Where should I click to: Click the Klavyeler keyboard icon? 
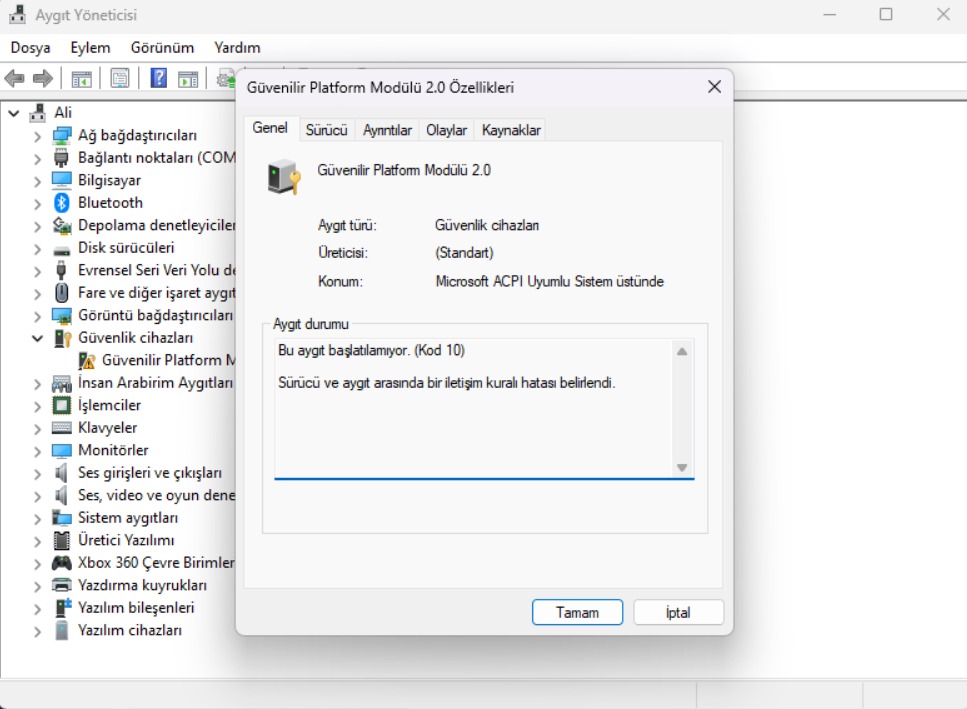[62, 427]
